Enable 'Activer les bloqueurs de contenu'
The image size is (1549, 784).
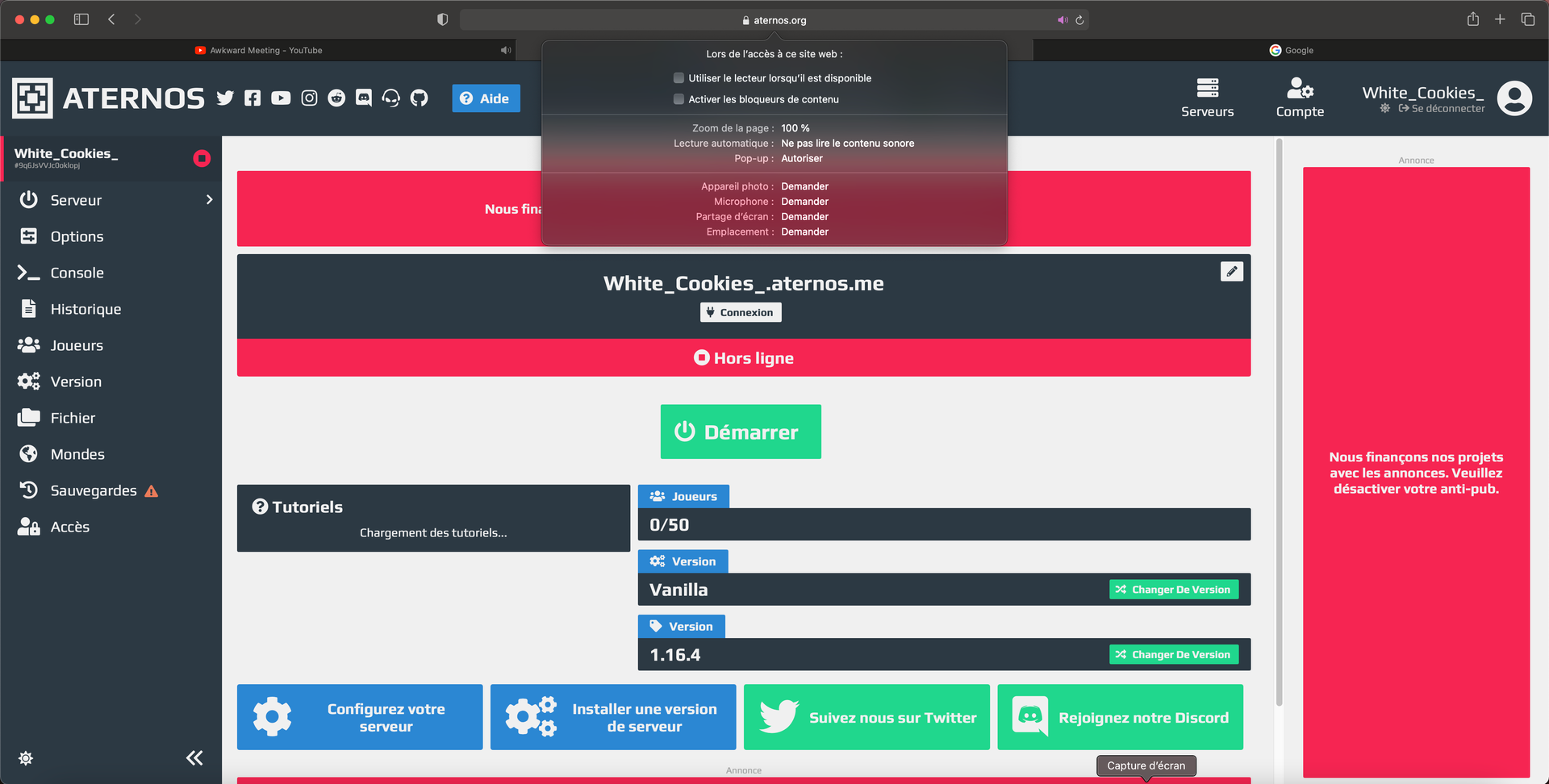pos(678,99)
